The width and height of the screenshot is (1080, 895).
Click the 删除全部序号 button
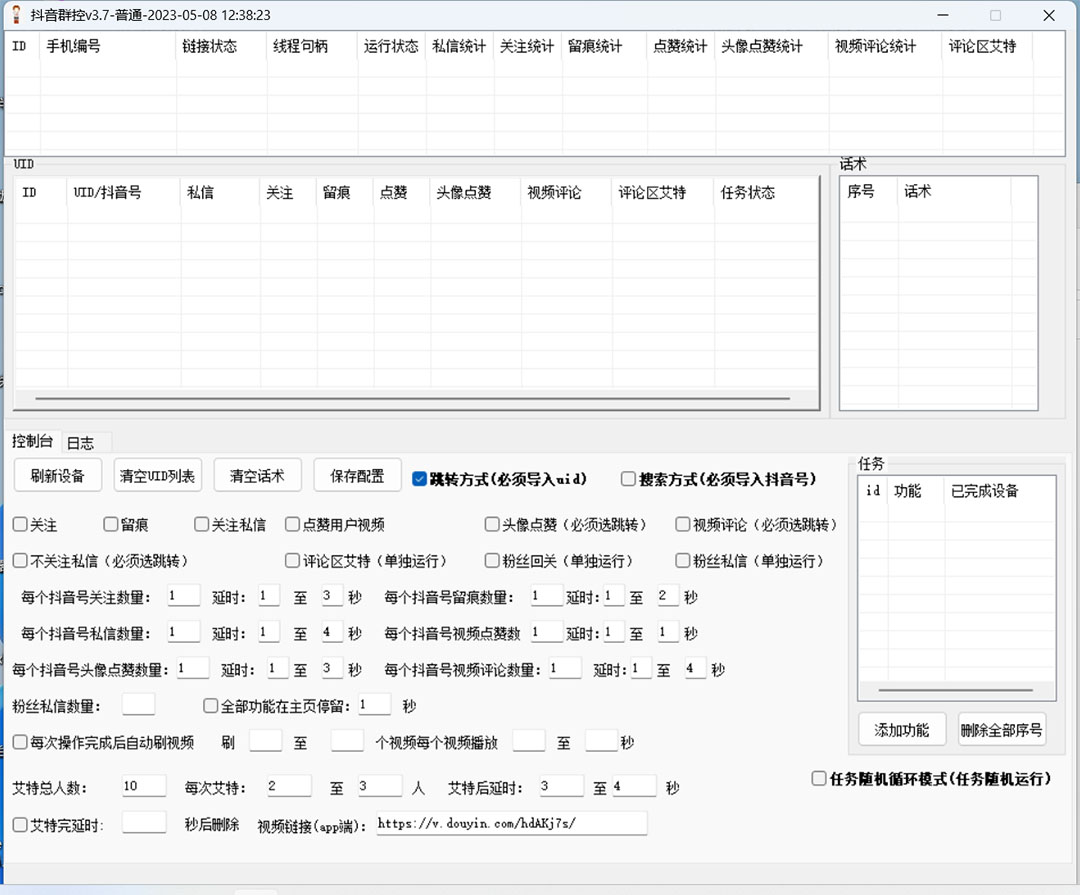coord(1001,729)
